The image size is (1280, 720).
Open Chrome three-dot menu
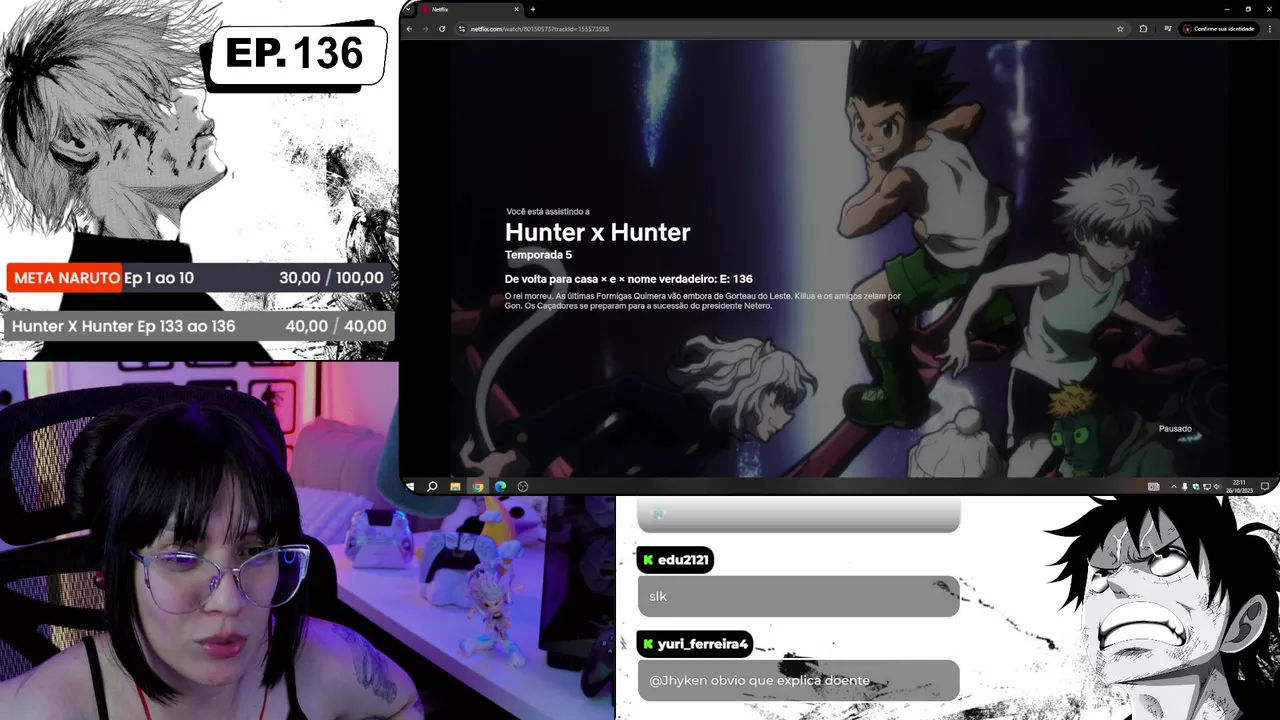1268,29
